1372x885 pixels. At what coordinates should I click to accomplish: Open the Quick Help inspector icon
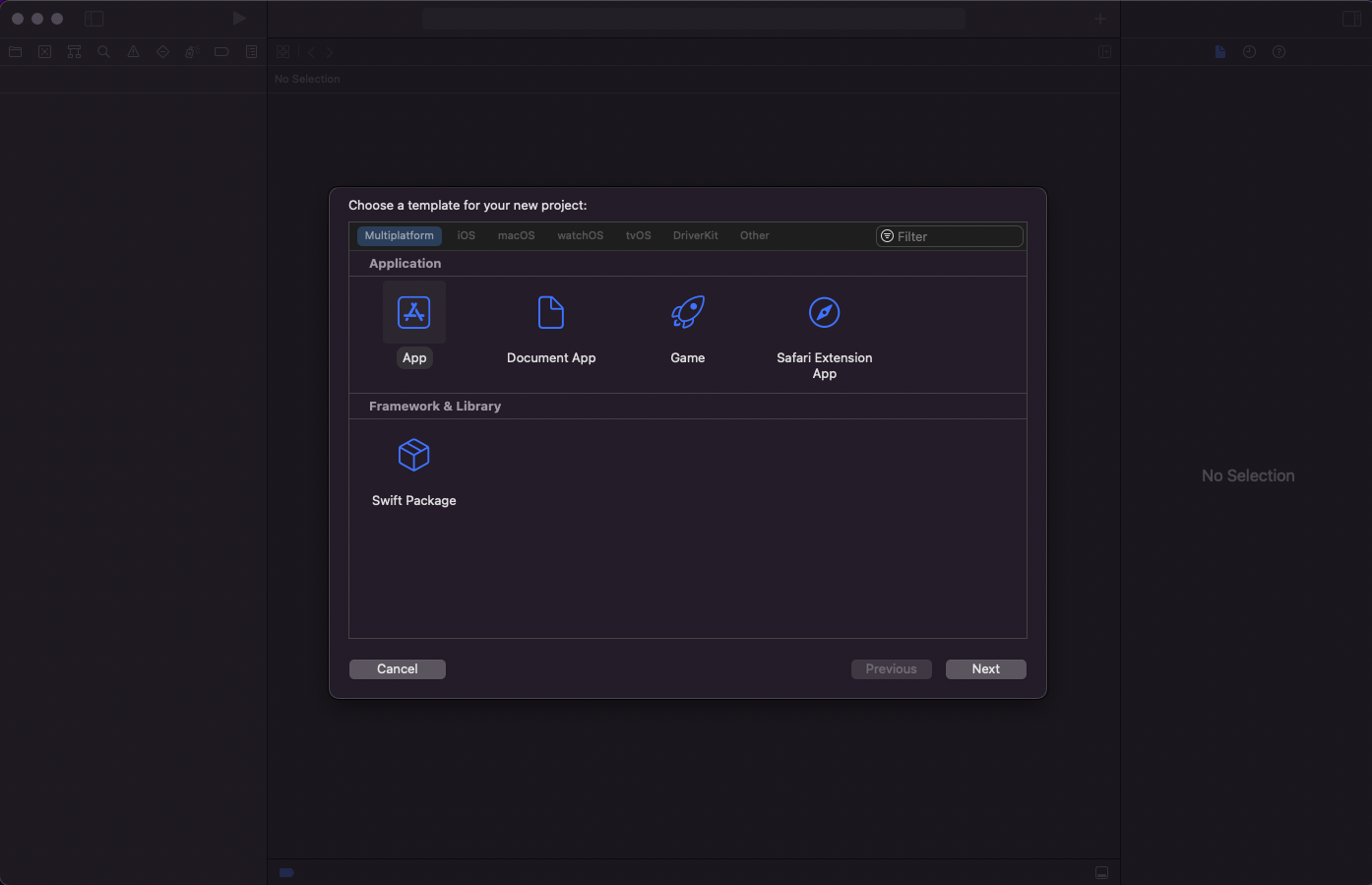pos(1278,52)
